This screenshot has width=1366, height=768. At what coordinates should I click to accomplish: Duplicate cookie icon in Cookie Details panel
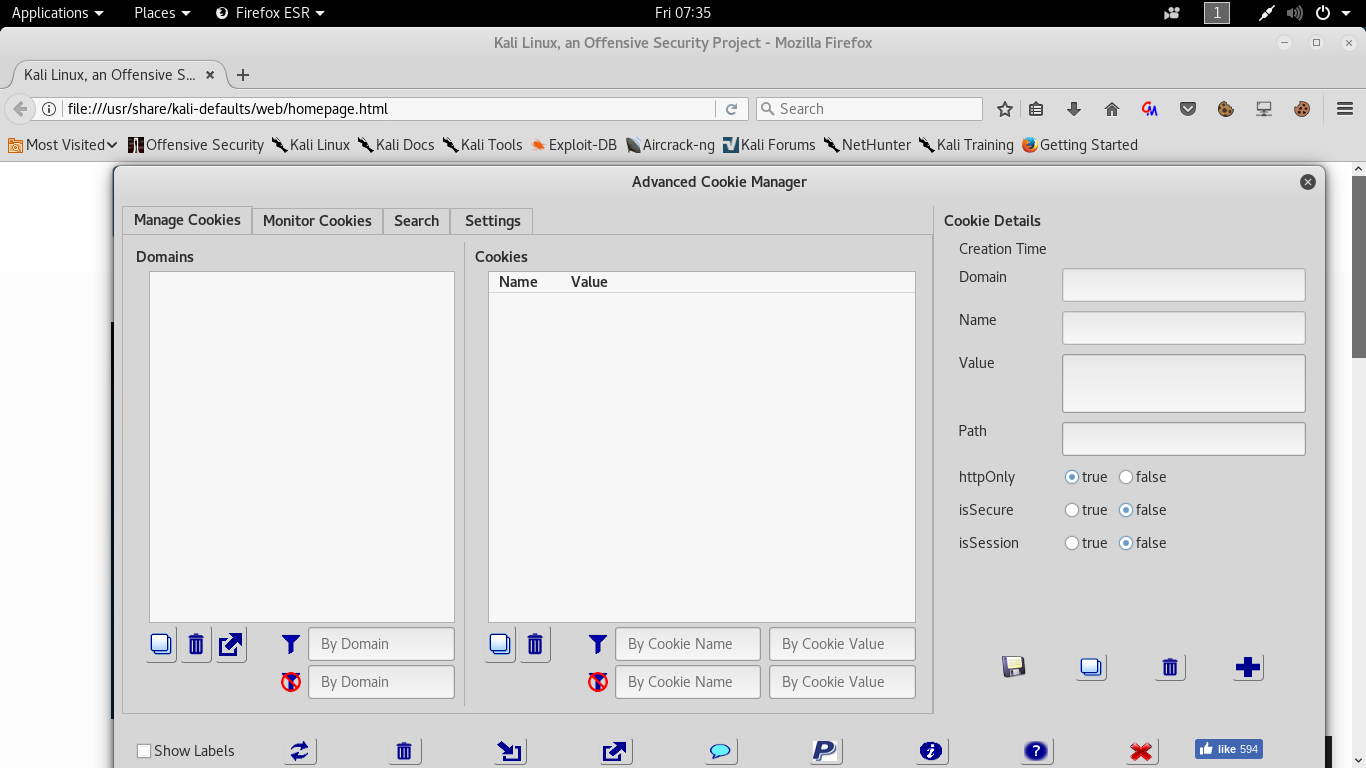click(1092, 667)
